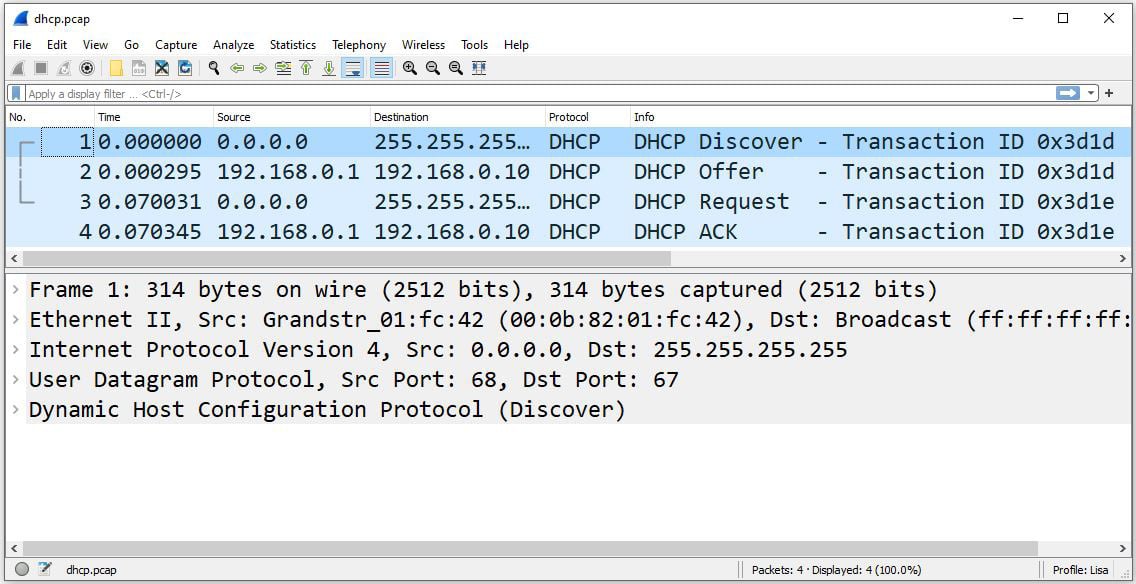Open the Help menu

coord(516,45)
